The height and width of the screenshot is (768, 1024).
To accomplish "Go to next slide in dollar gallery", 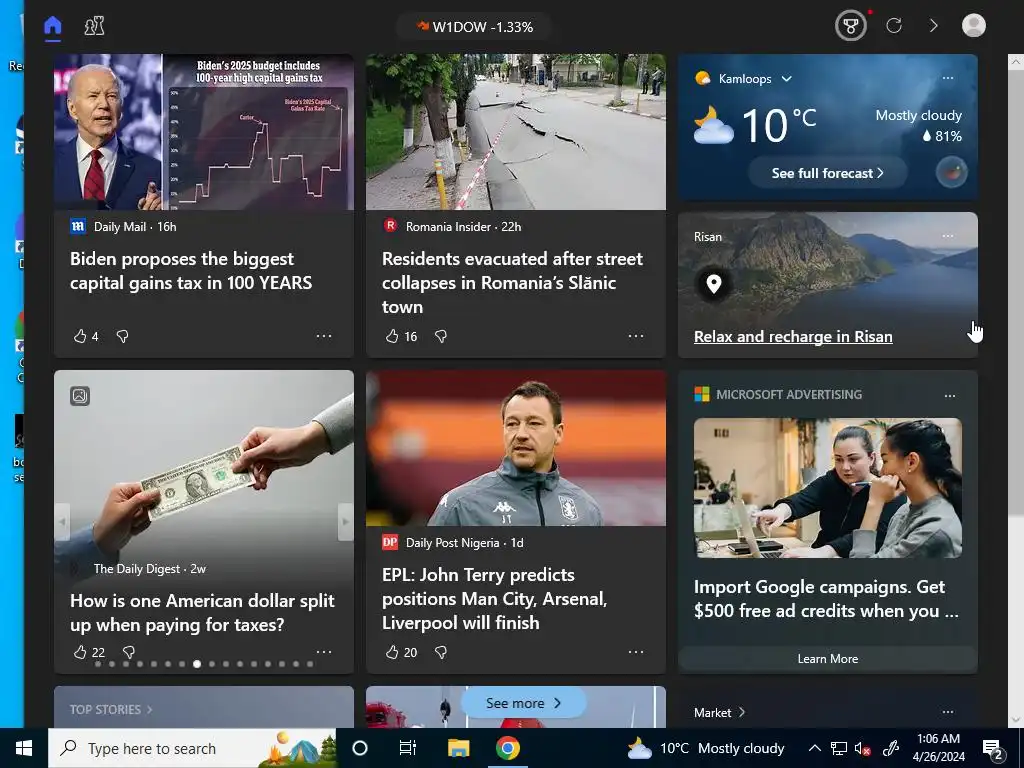I will pyautogui.click(x=345, y=522).
